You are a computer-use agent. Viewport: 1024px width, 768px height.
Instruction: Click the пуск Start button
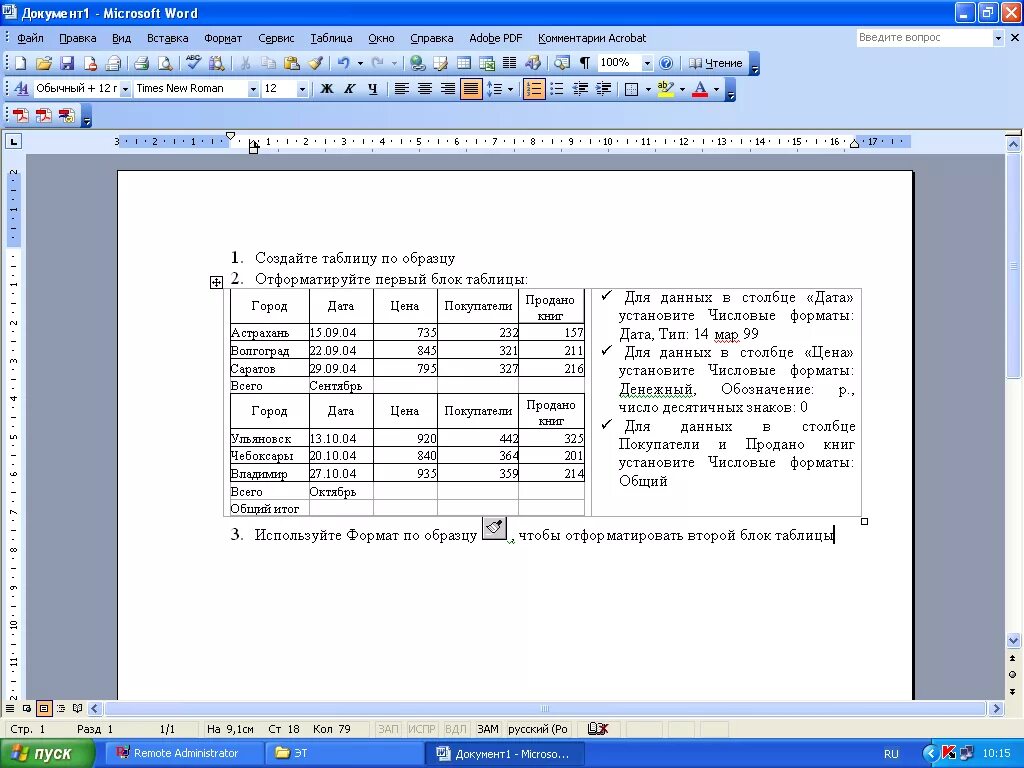click(x=46, y=753)
